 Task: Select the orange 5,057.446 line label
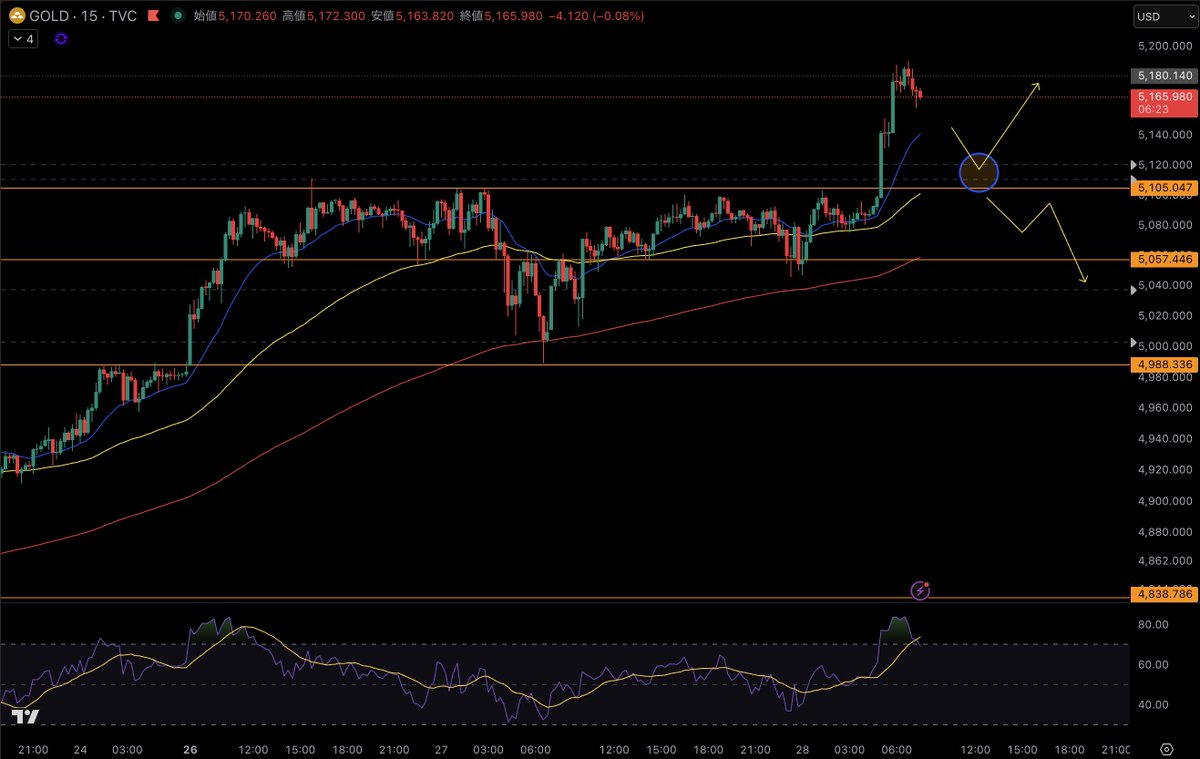point(1164,259)
